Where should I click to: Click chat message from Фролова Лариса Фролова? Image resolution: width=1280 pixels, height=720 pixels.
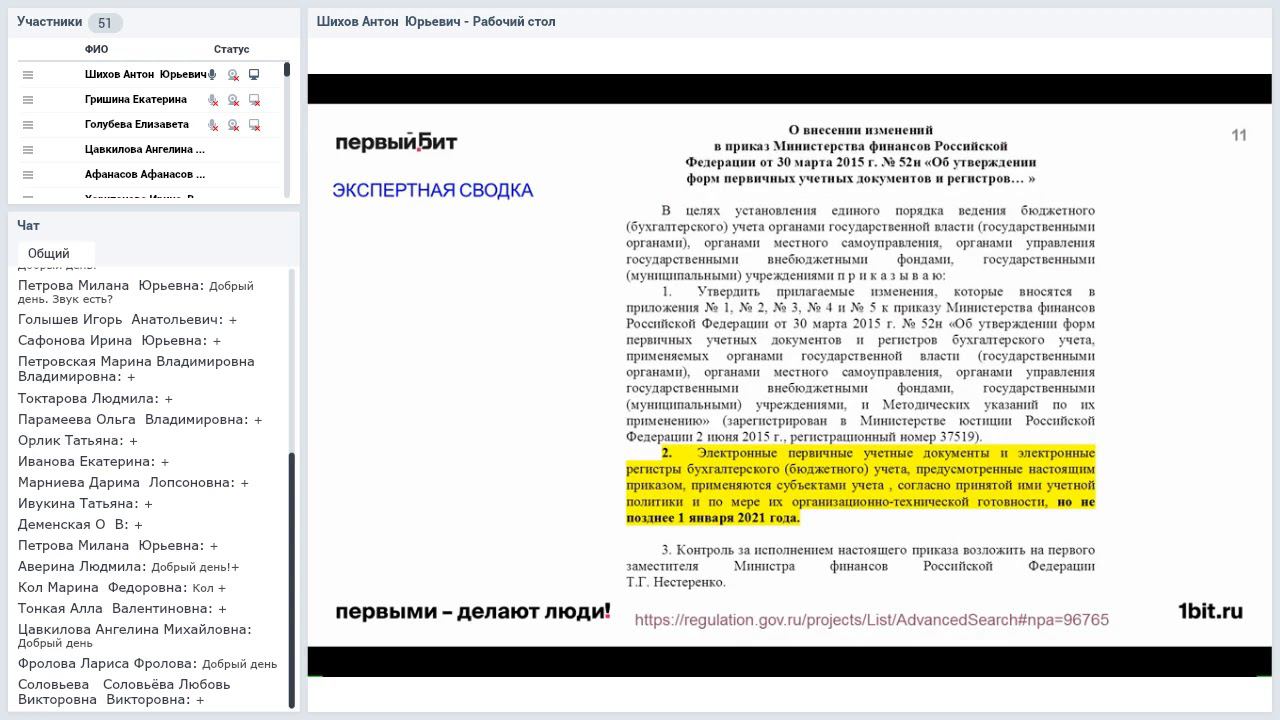tap(147, 664)
